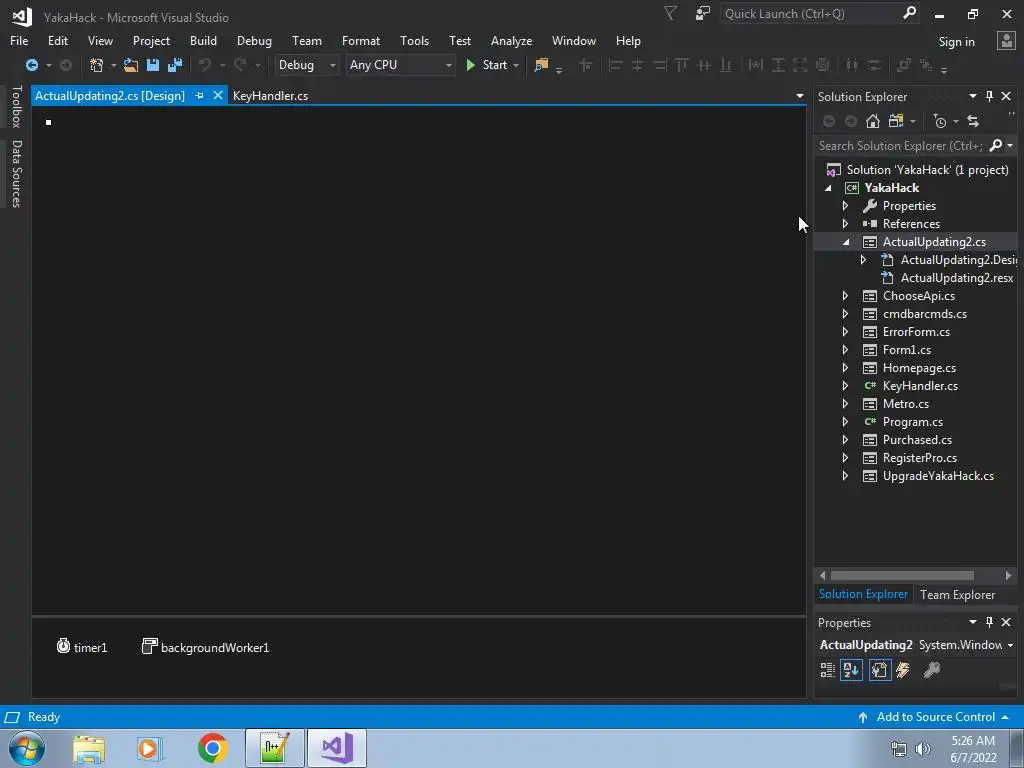The height and width of the screenshot is (768, 1024).
Task: Click the Sign in link
Action: (x=956, y=42)
